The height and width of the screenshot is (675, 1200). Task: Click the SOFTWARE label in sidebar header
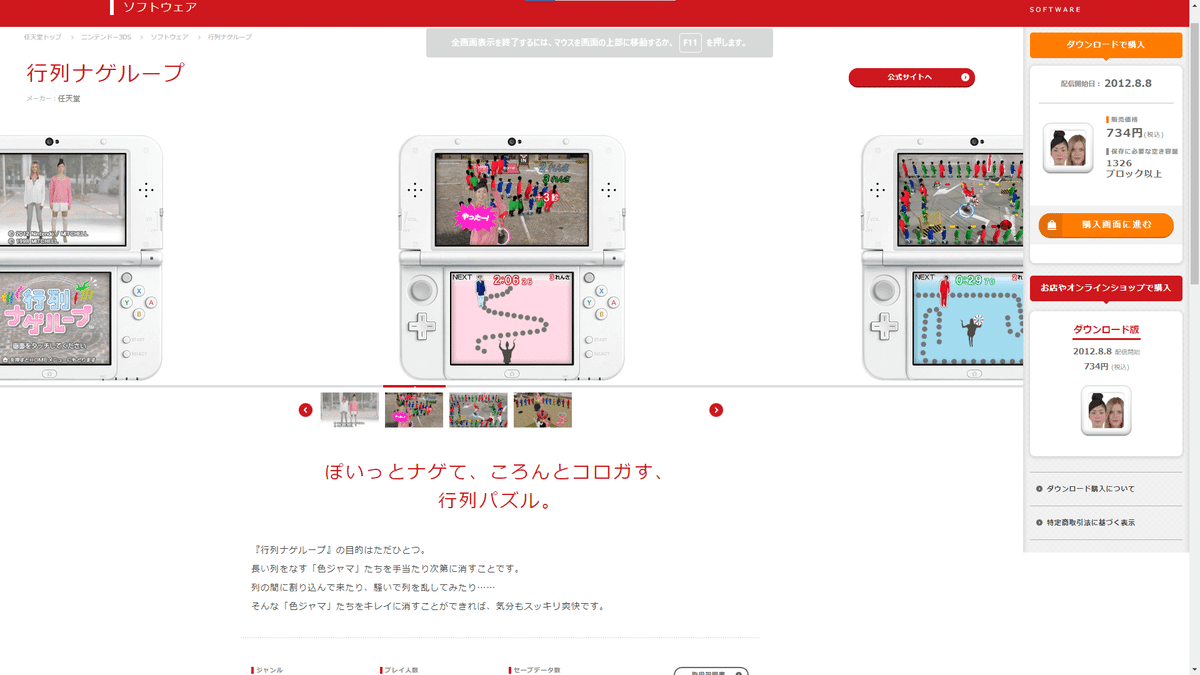click(1055, 10)
